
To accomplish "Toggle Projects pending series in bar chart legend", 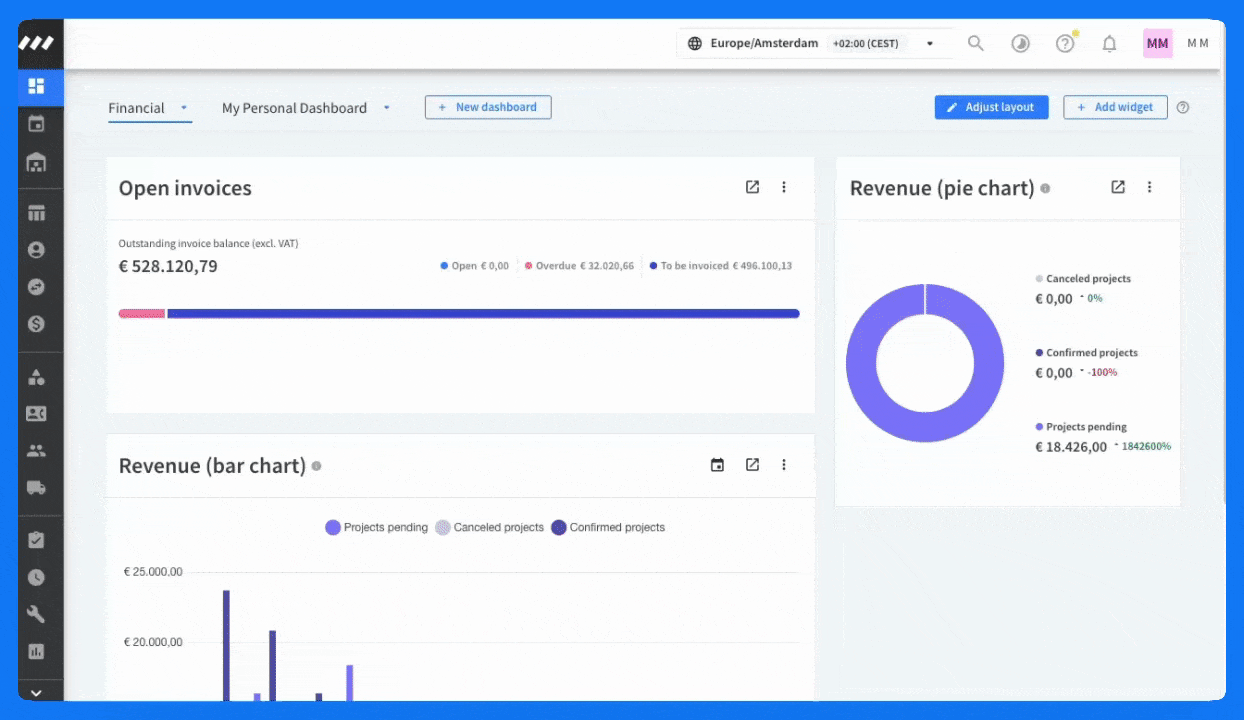I will click(x=376, y=527).
